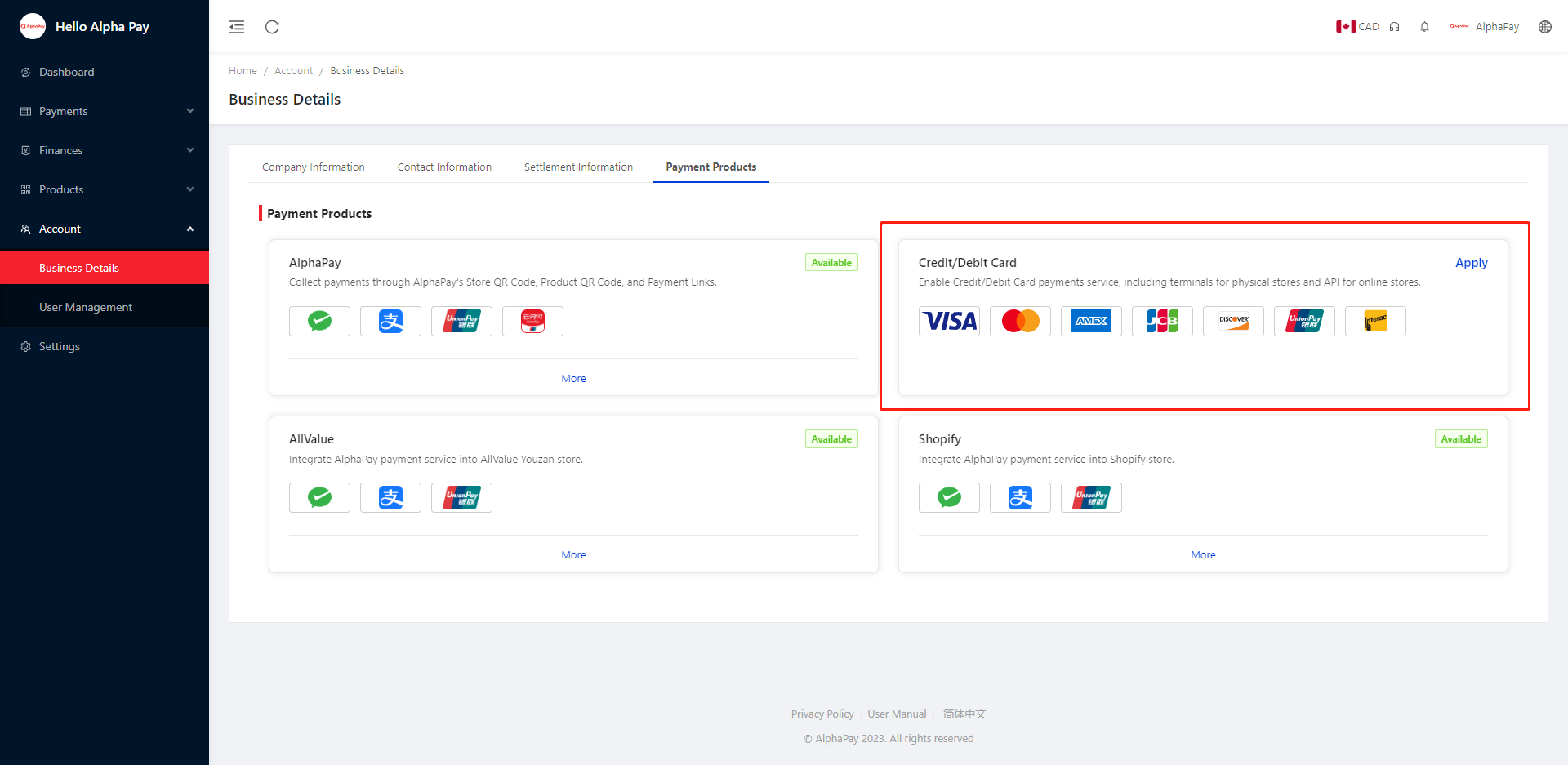Switch to the Contact Information tab
1568x765 pixels.
click(445, 167)
